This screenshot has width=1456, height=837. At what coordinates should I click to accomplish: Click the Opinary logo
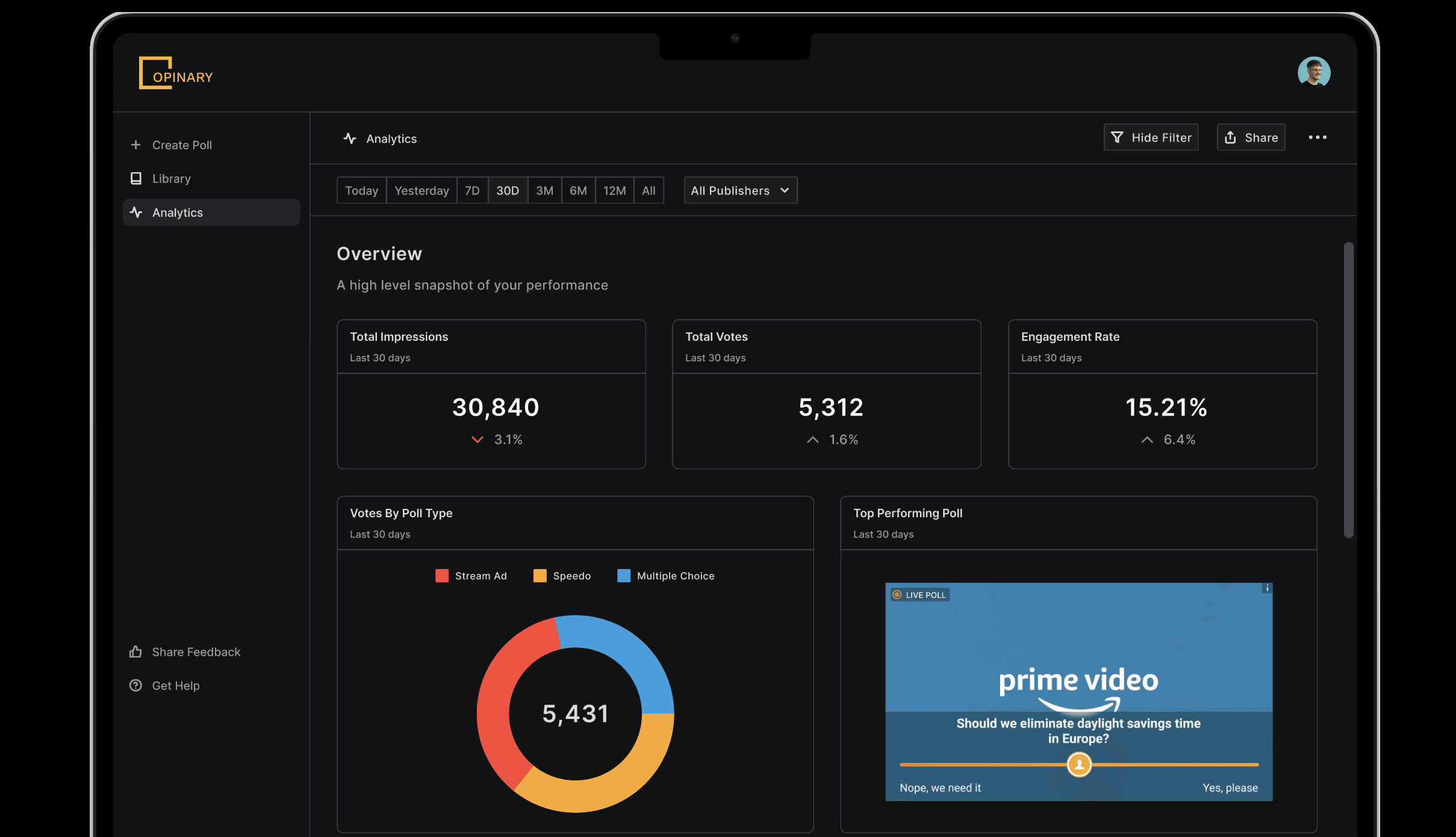(x=175, y=73)
